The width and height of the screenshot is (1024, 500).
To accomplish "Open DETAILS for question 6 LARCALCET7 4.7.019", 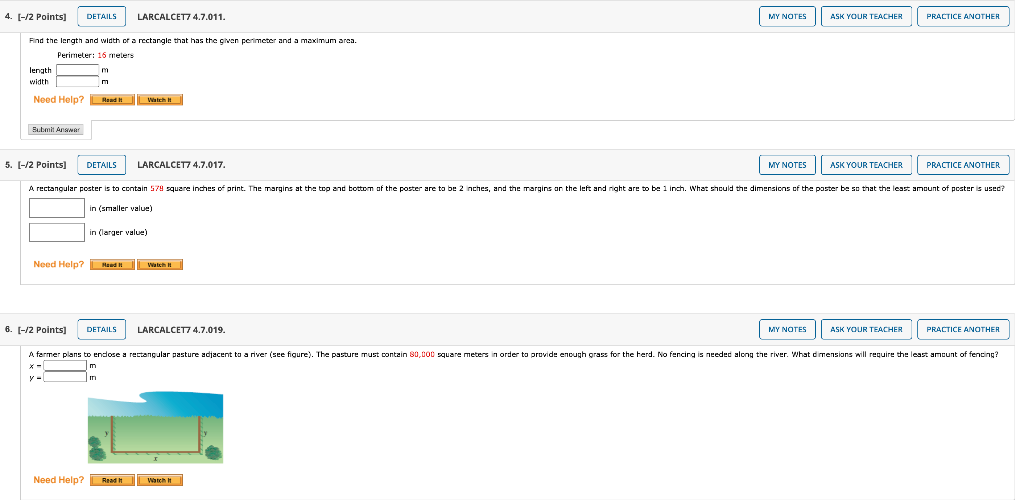I will pyautogui.click(x=102, y=330).
